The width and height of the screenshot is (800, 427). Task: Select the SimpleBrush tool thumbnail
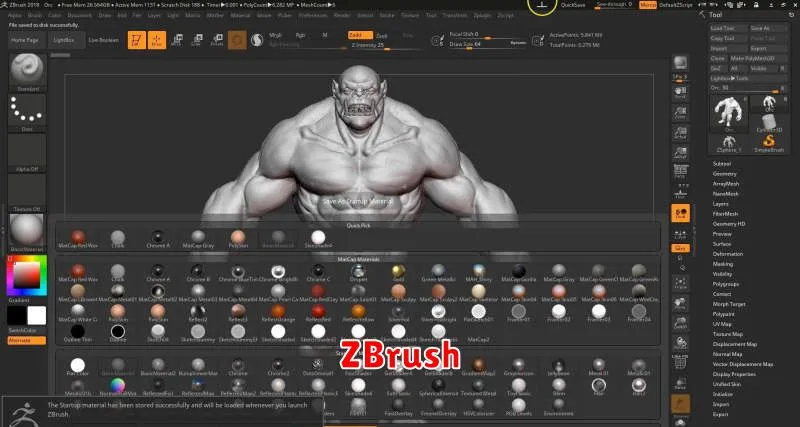pos(768,144)
